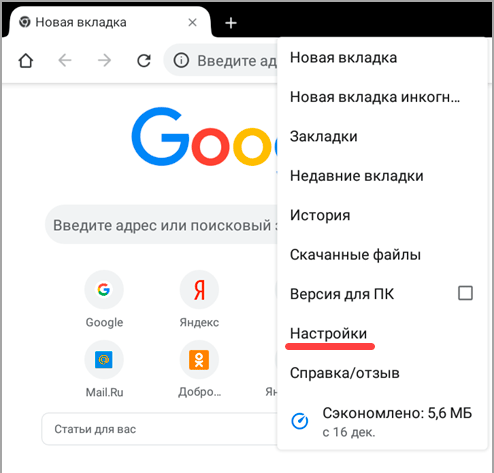Screen dimensions: 494x473
Task: Toggle the Версия для ПК checkbox
Action: [465, 293]
